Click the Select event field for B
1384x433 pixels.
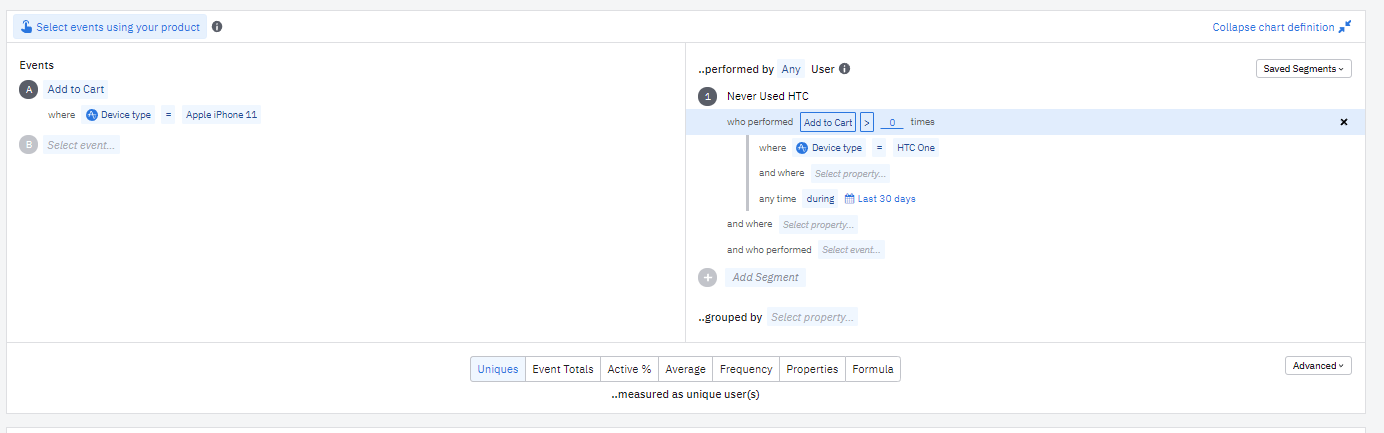[x=81, y=145]
